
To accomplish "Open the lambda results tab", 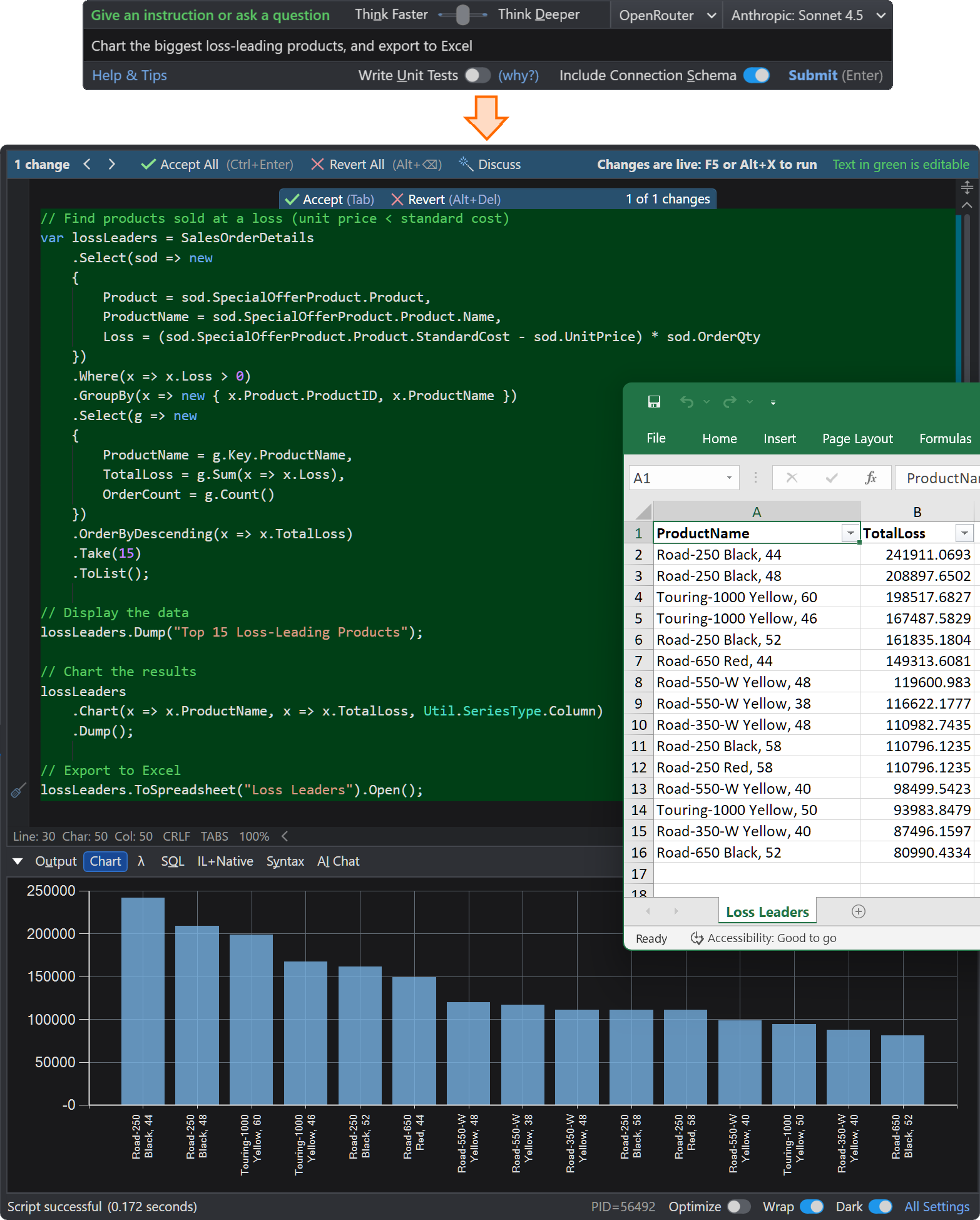I will [x=141, y=861].
